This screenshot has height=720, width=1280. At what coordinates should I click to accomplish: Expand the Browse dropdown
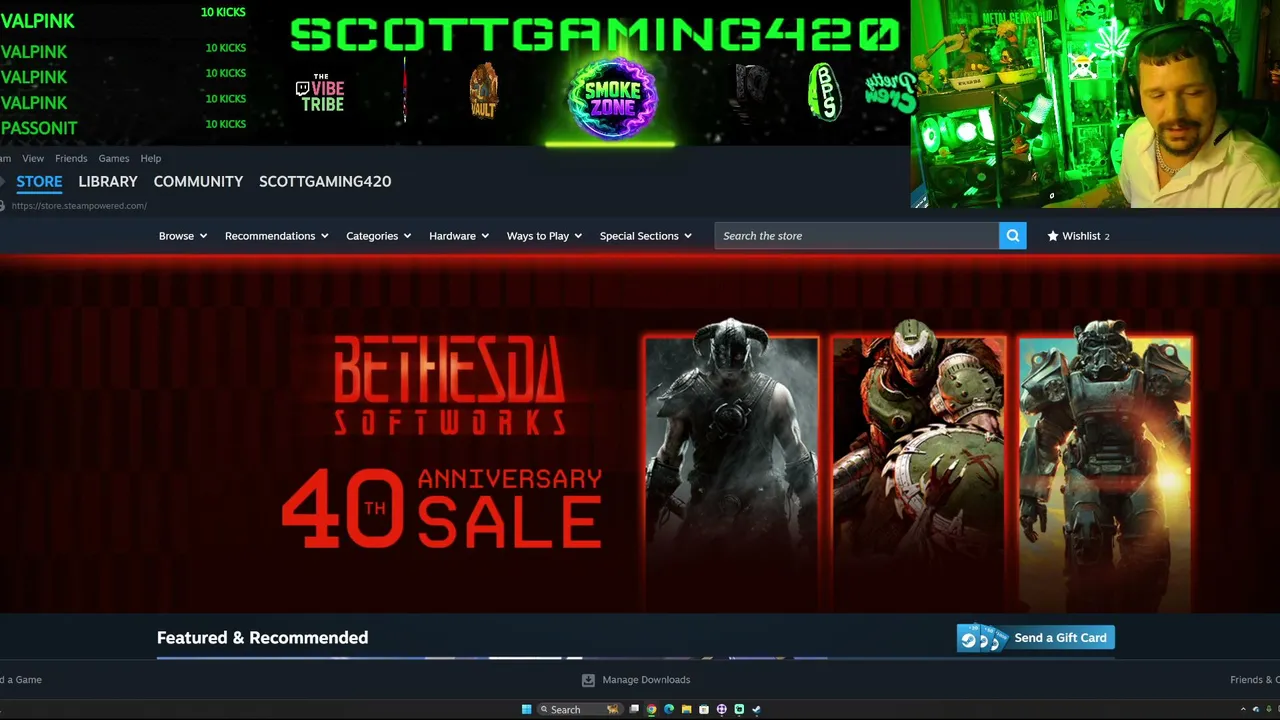coord(183,236)
